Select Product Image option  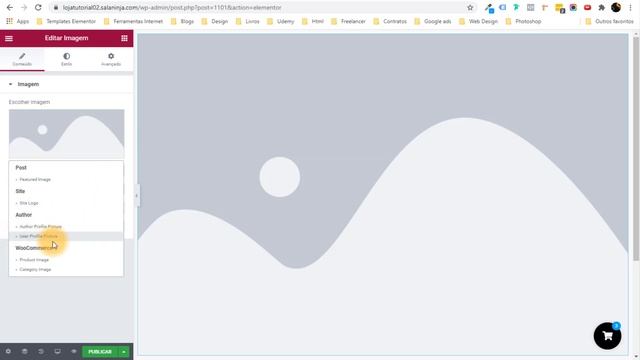coord(34,260)
